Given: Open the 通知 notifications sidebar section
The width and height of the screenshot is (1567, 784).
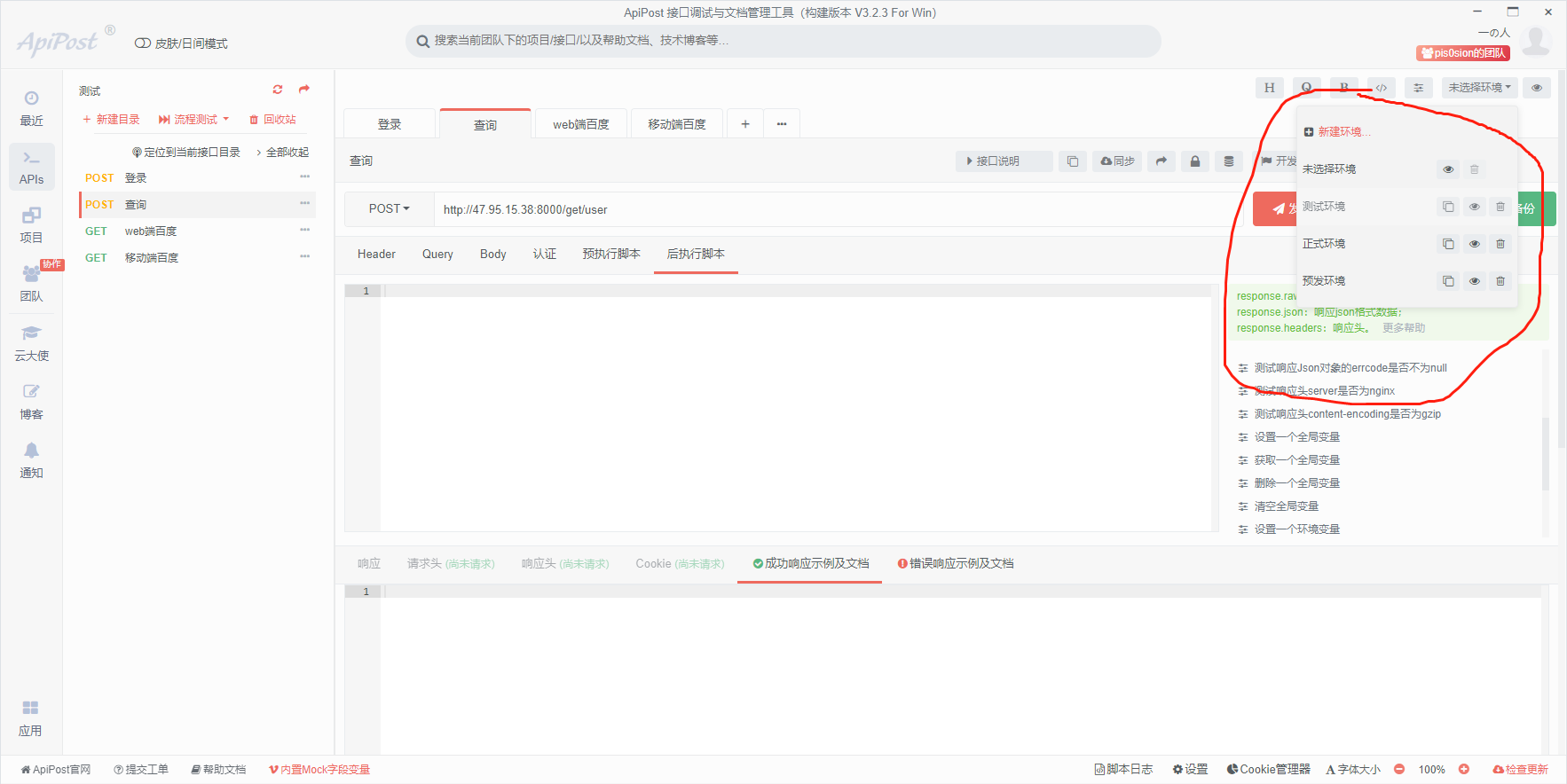Looking at the screenshot, I should pos(31,460).
